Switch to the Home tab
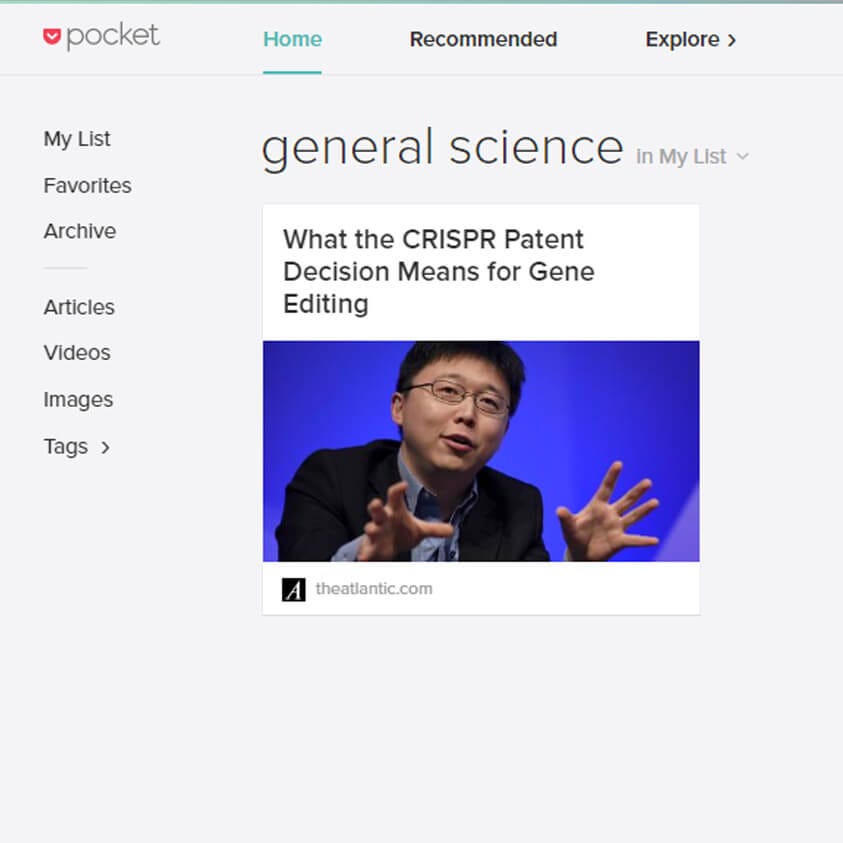The image size is (843, 843). pos(292,39)
